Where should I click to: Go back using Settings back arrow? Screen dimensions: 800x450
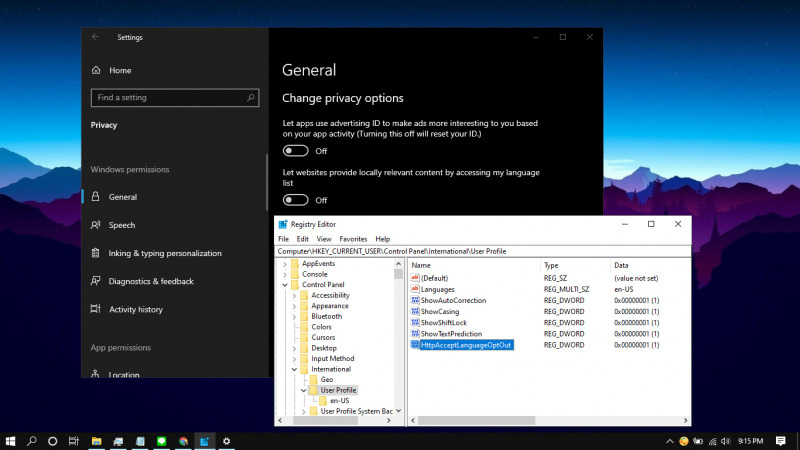coord(95,37)
